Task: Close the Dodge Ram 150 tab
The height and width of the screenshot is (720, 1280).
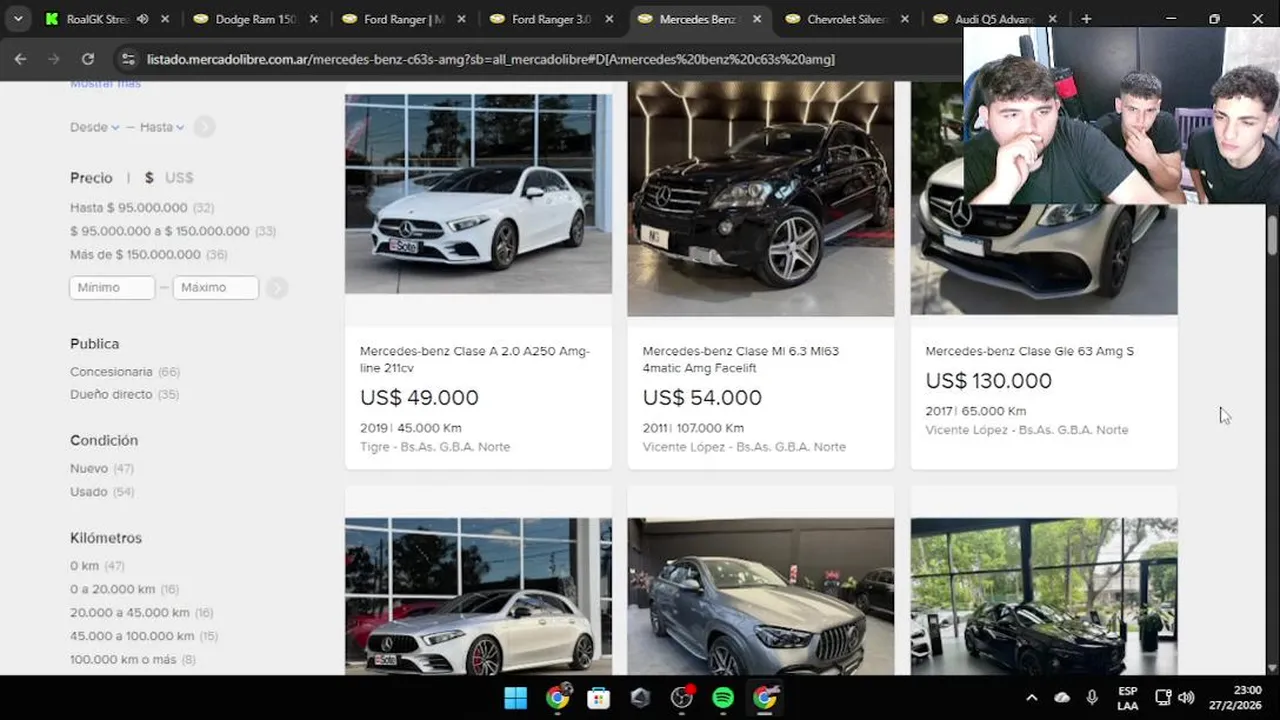Action: point(313,19)
